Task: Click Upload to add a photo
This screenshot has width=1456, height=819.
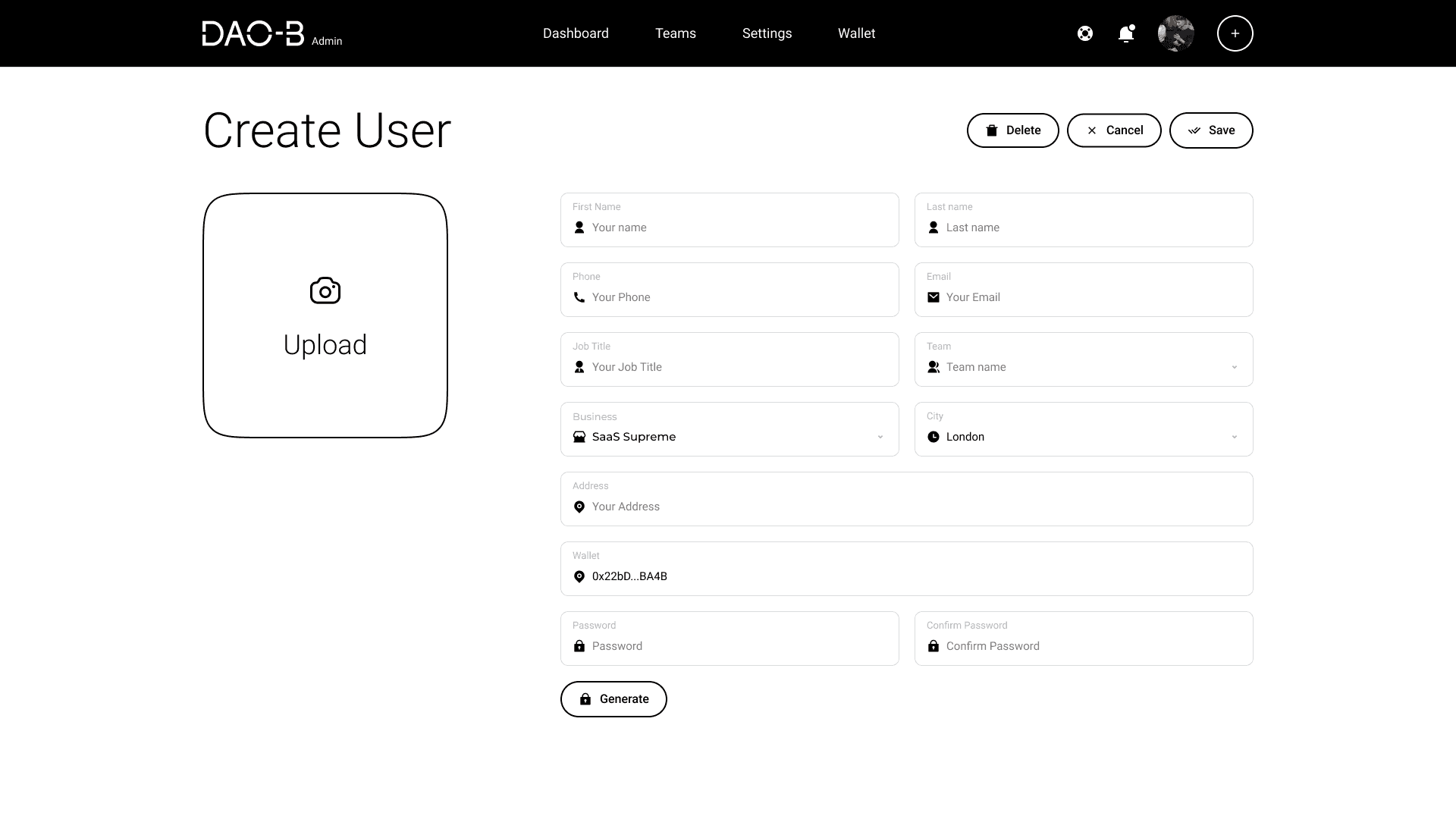Action: [x=325, y=315]
